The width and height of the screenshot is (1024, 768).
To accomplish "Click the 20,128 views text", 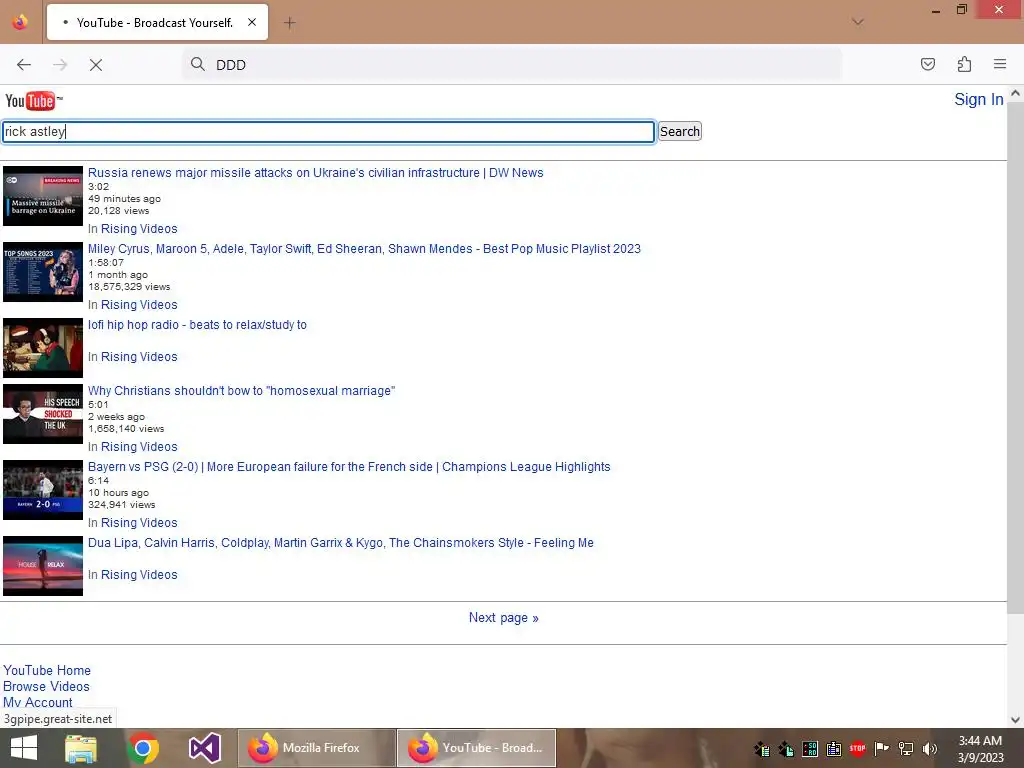I will click(119, 210).
